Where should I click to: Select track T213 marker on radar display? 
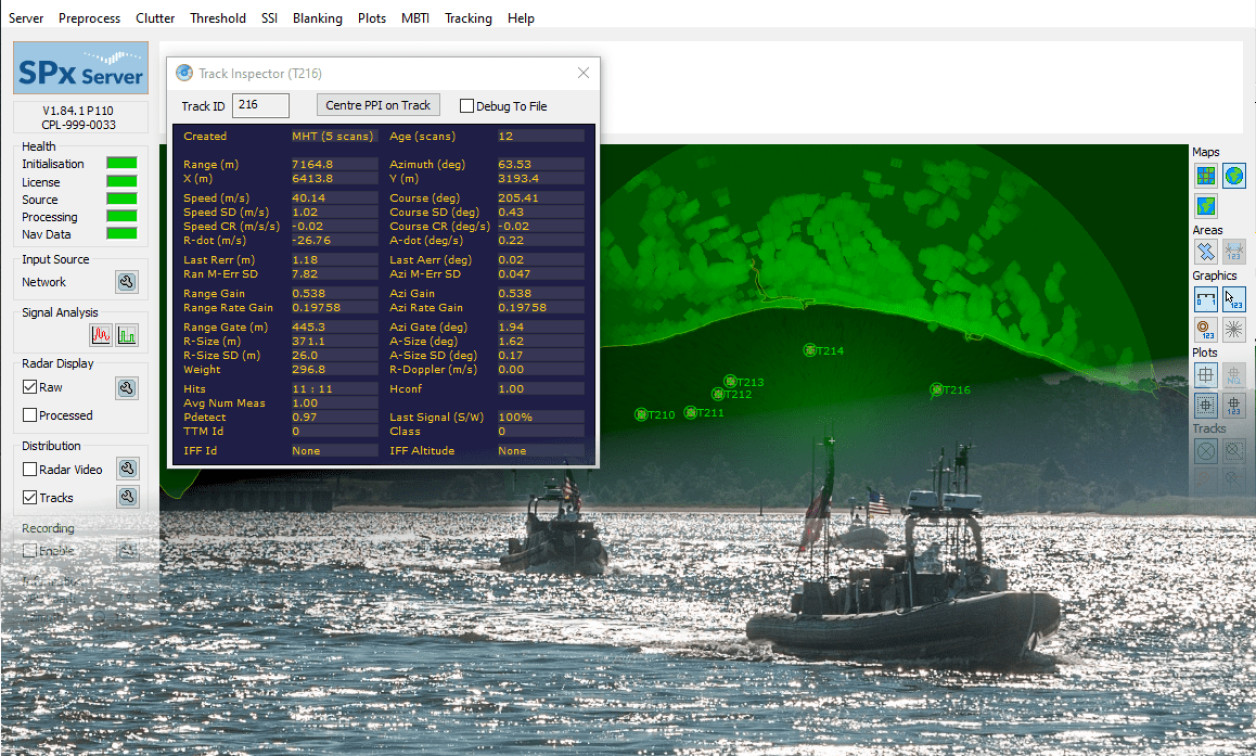click(x=730, y=382)
